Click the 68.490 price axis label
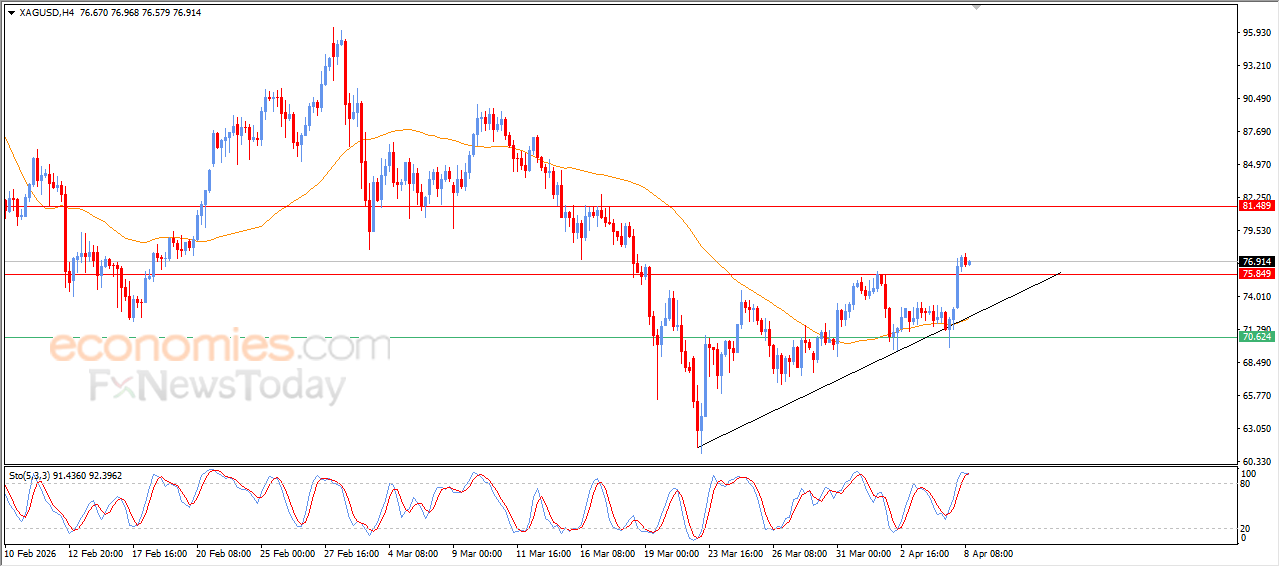Viewport: 1280px width, 567px height. 1257,362
